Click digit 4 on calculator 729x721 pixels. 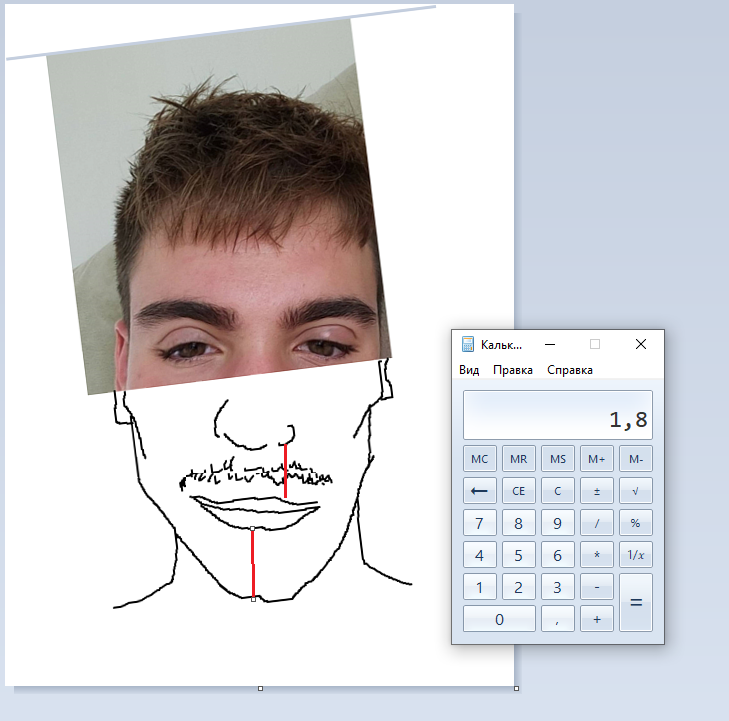coord(479,555)
